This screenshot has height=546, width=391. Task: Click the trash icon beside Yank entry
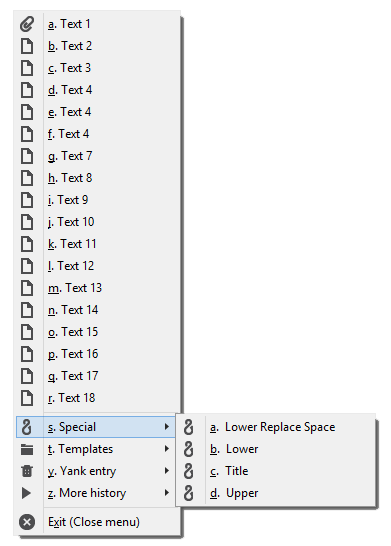point(27,471)
